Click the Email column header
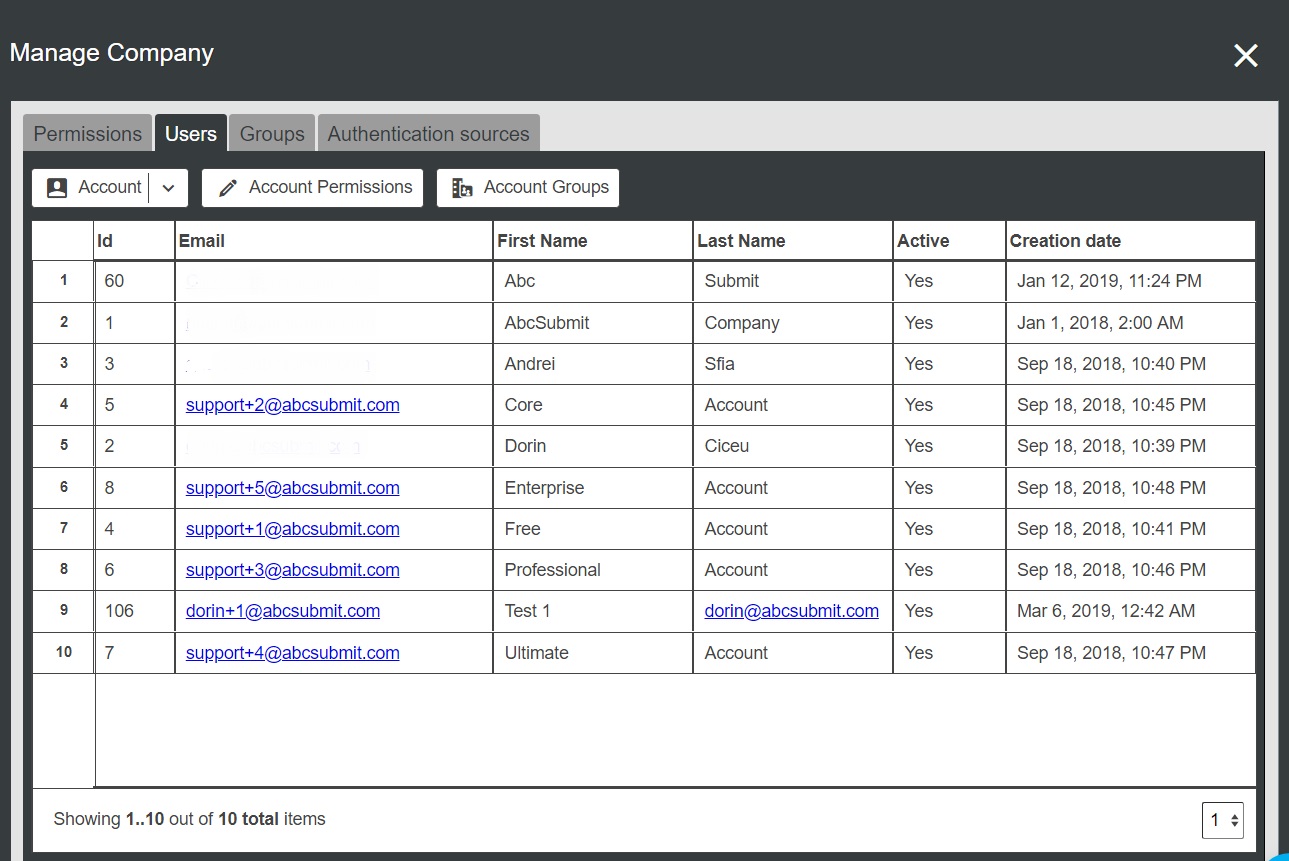1289x861 pixels. pyautogui.click(x=202, y=241)
